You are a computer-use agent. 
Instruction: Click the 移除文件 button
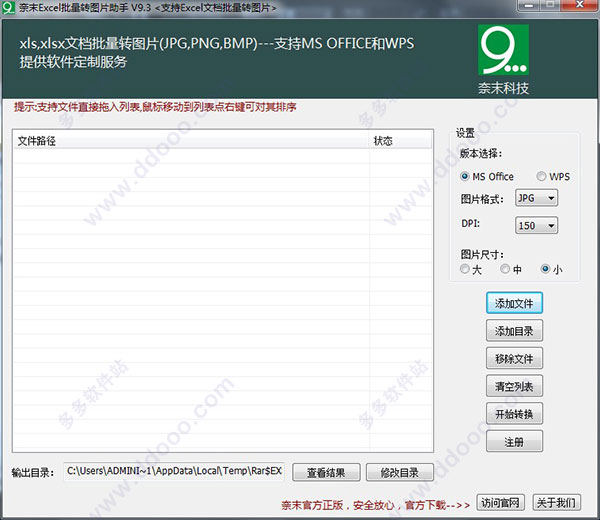point(514,359)
